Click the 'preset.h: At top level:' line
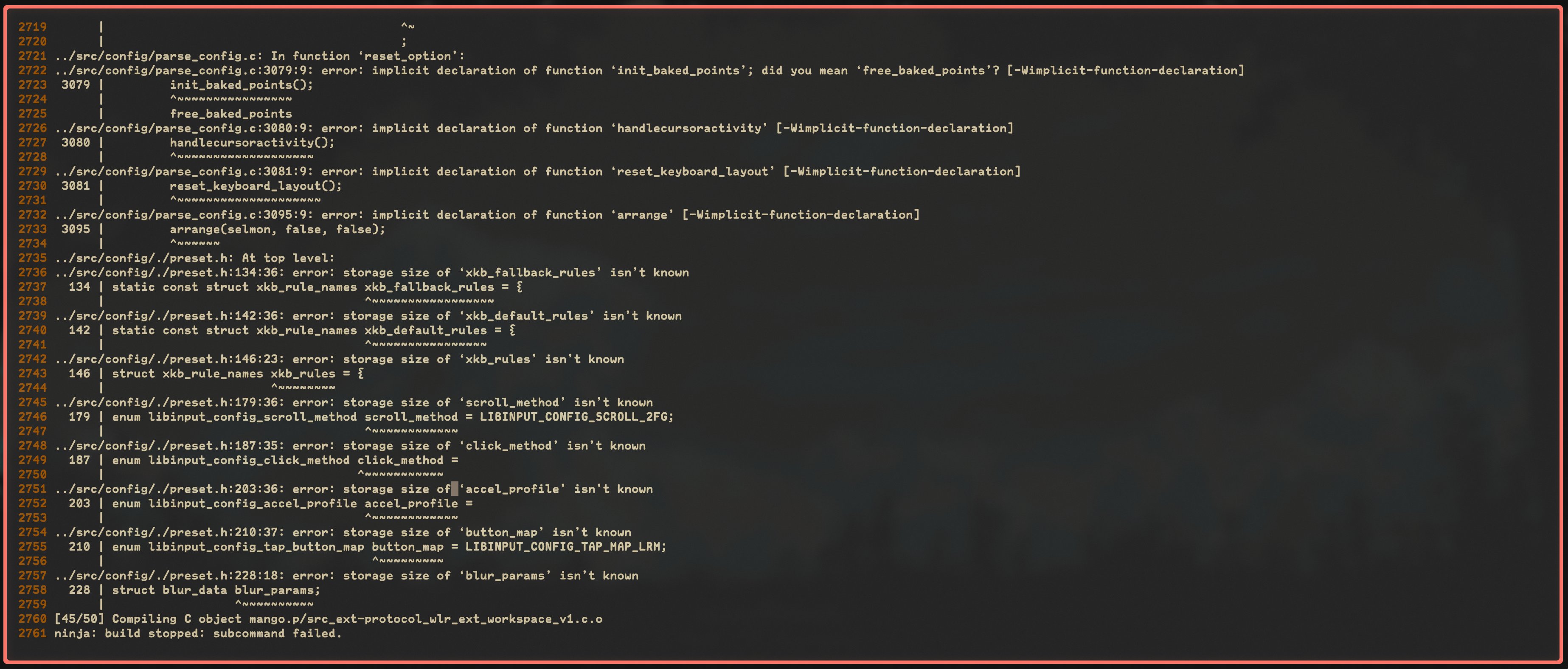Screen dimensions: 1568x669 (194, 258)
